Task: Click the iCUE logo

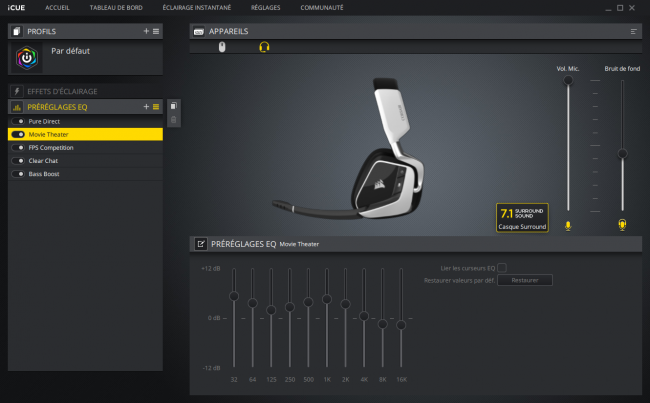Action: 16,7
